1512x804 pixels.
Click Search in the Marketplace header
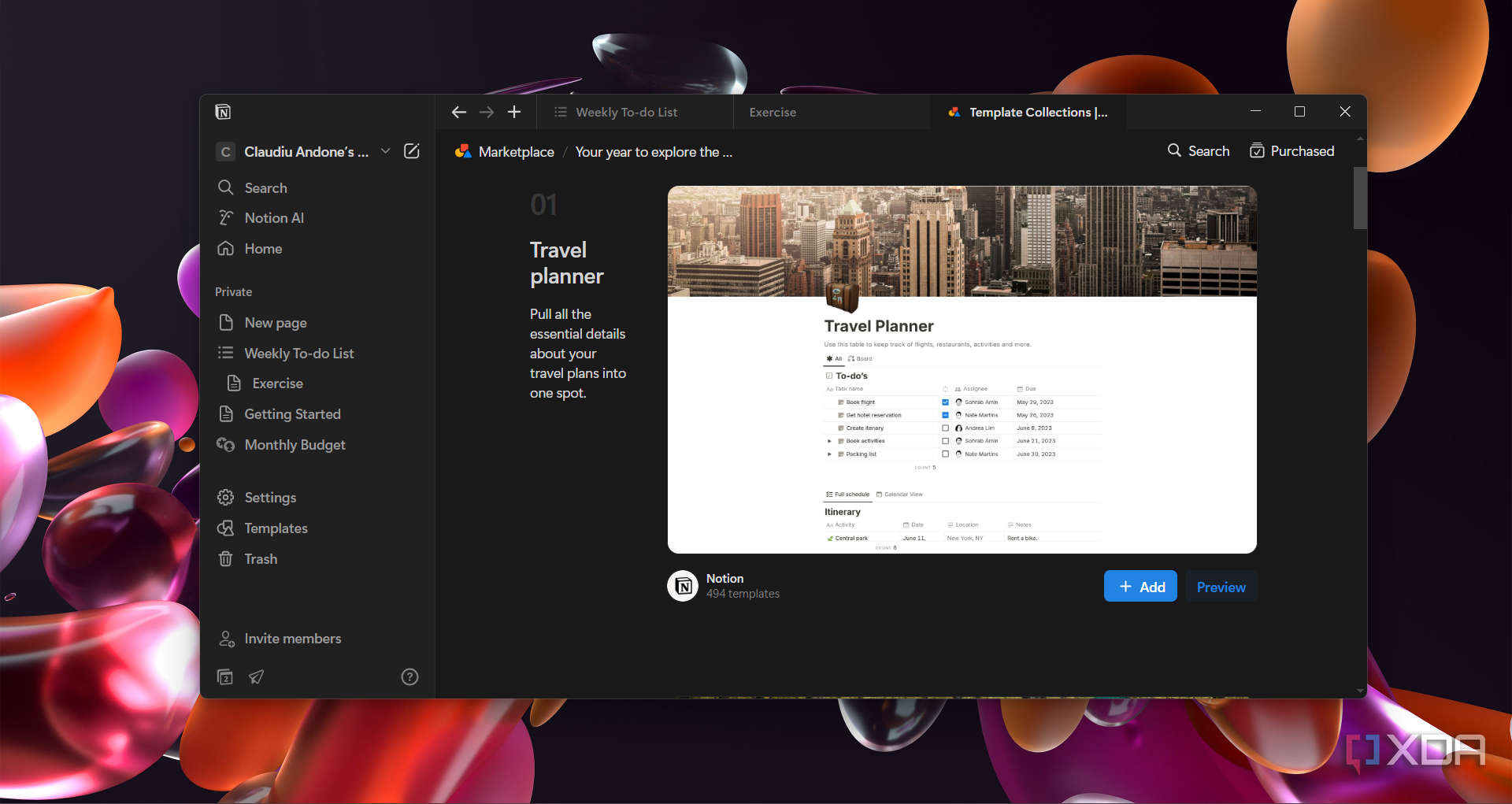(x=1198, y=151)
